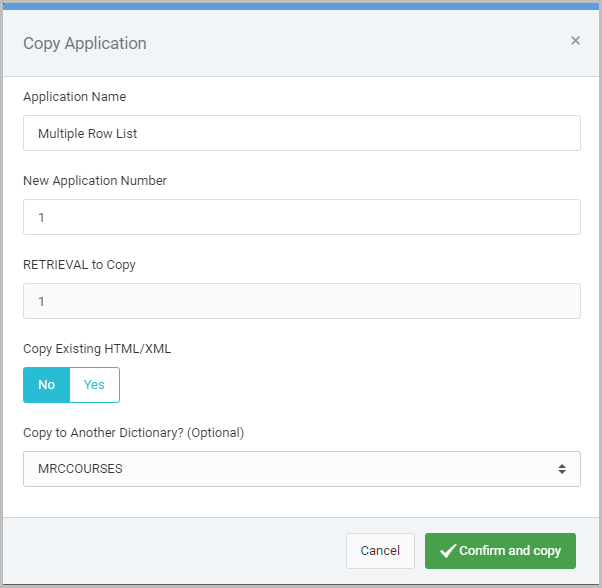Click the checkmark icon on Confirm button
602x588 pixels.
[x=447, y=551]
